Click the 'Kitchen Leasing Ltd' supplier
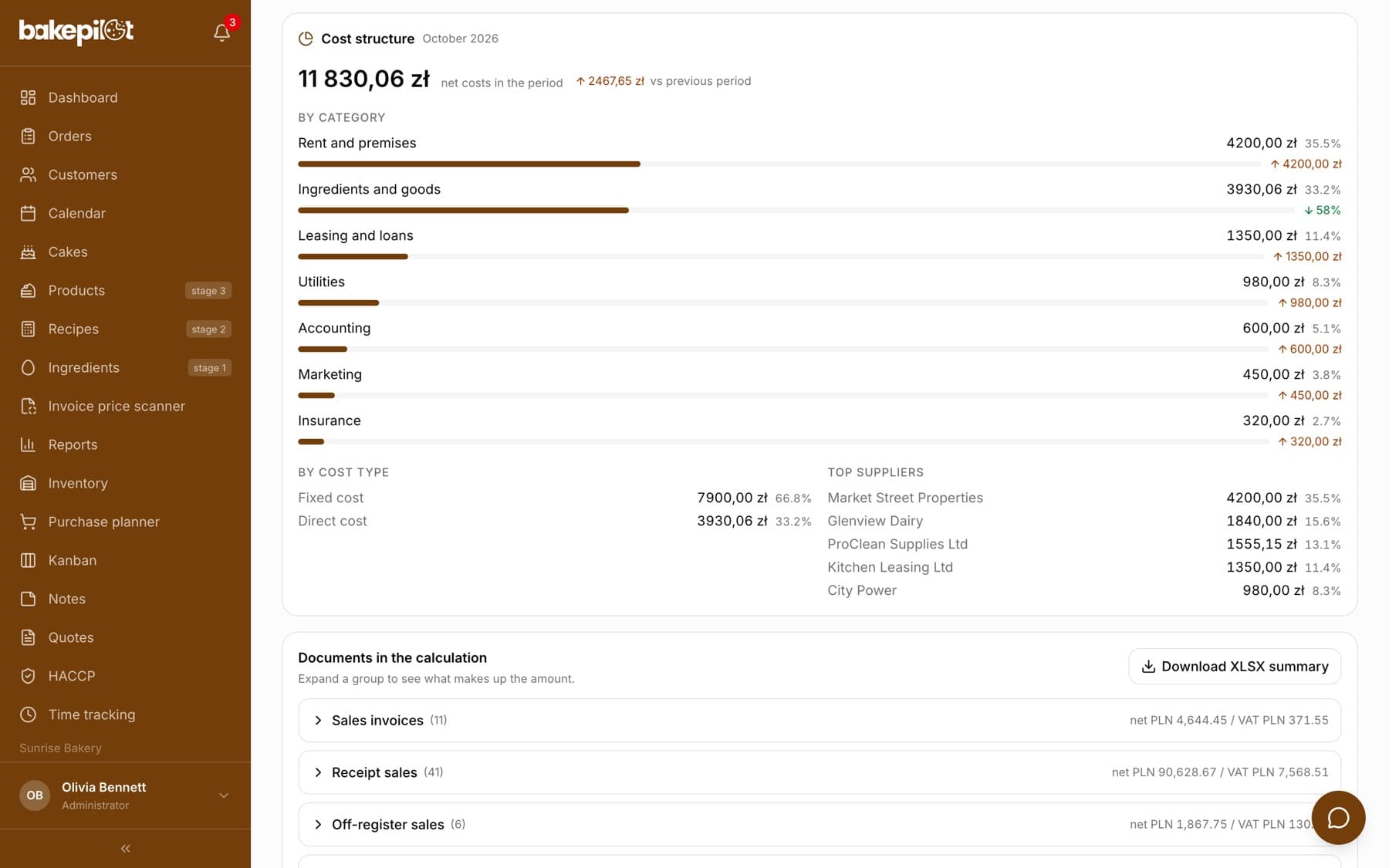 pyautogui.click(x=890, y=567)
